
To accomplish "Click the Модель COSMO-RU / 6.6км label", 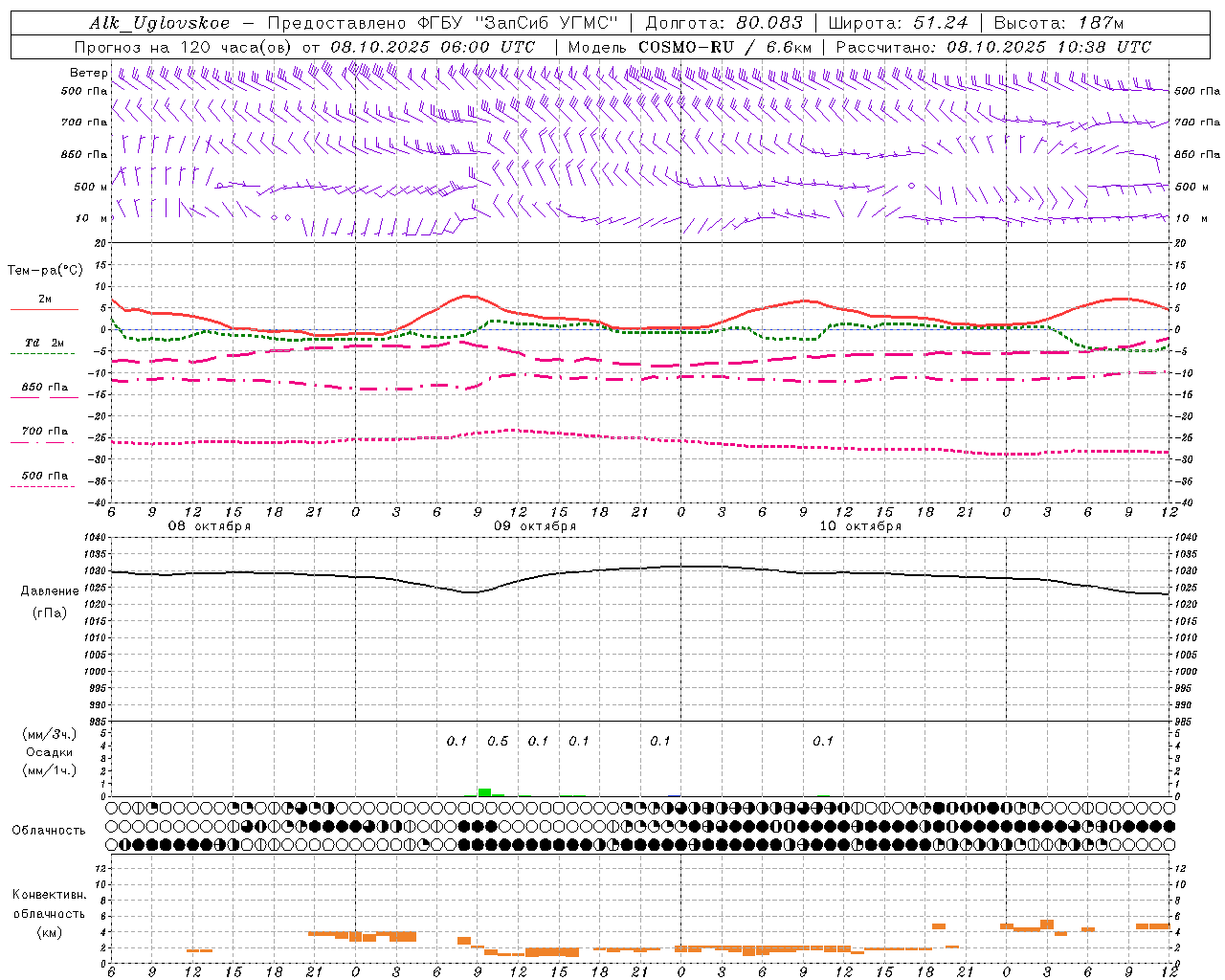I will click(x=690, y=47).
